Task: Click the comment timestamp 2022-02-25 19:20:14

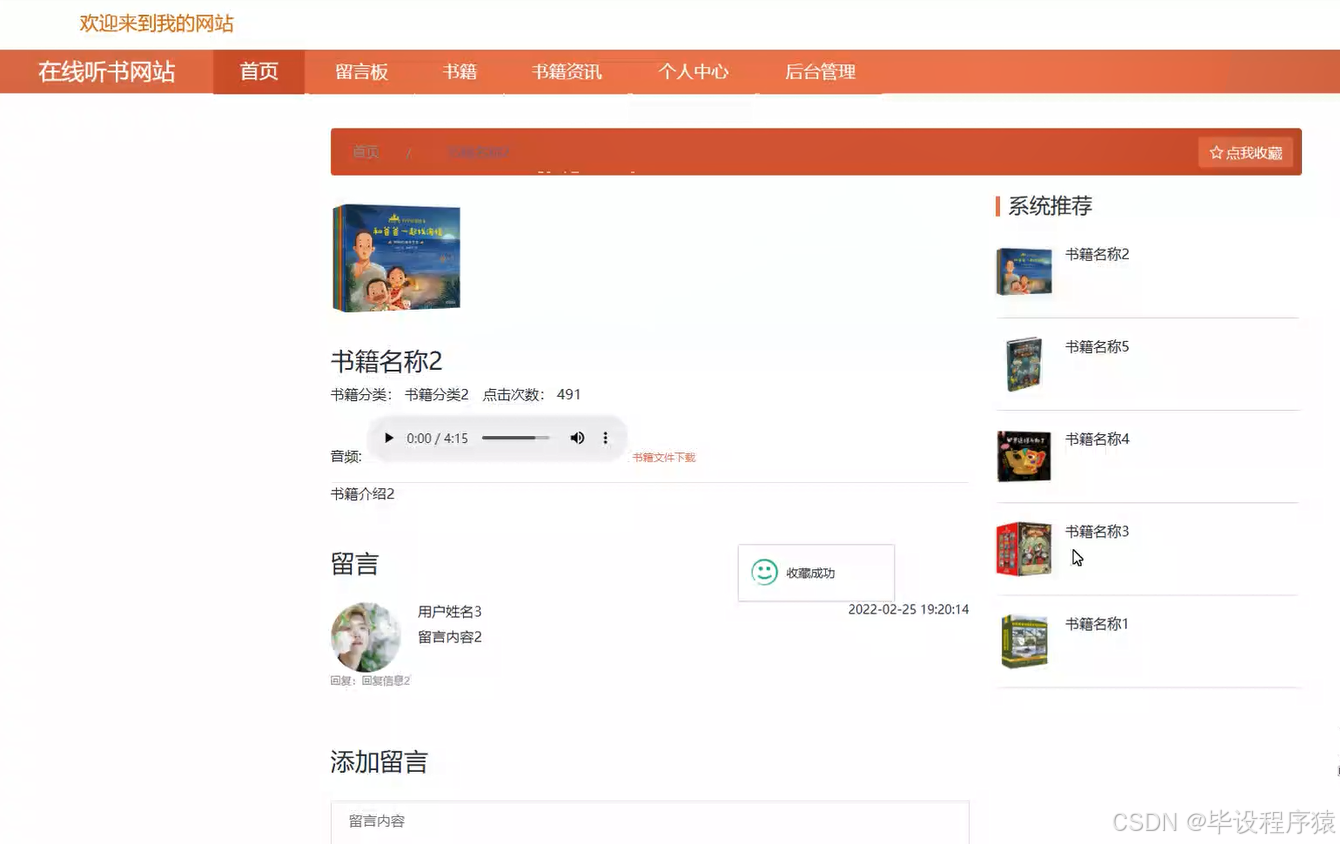Action: [908, 609]
